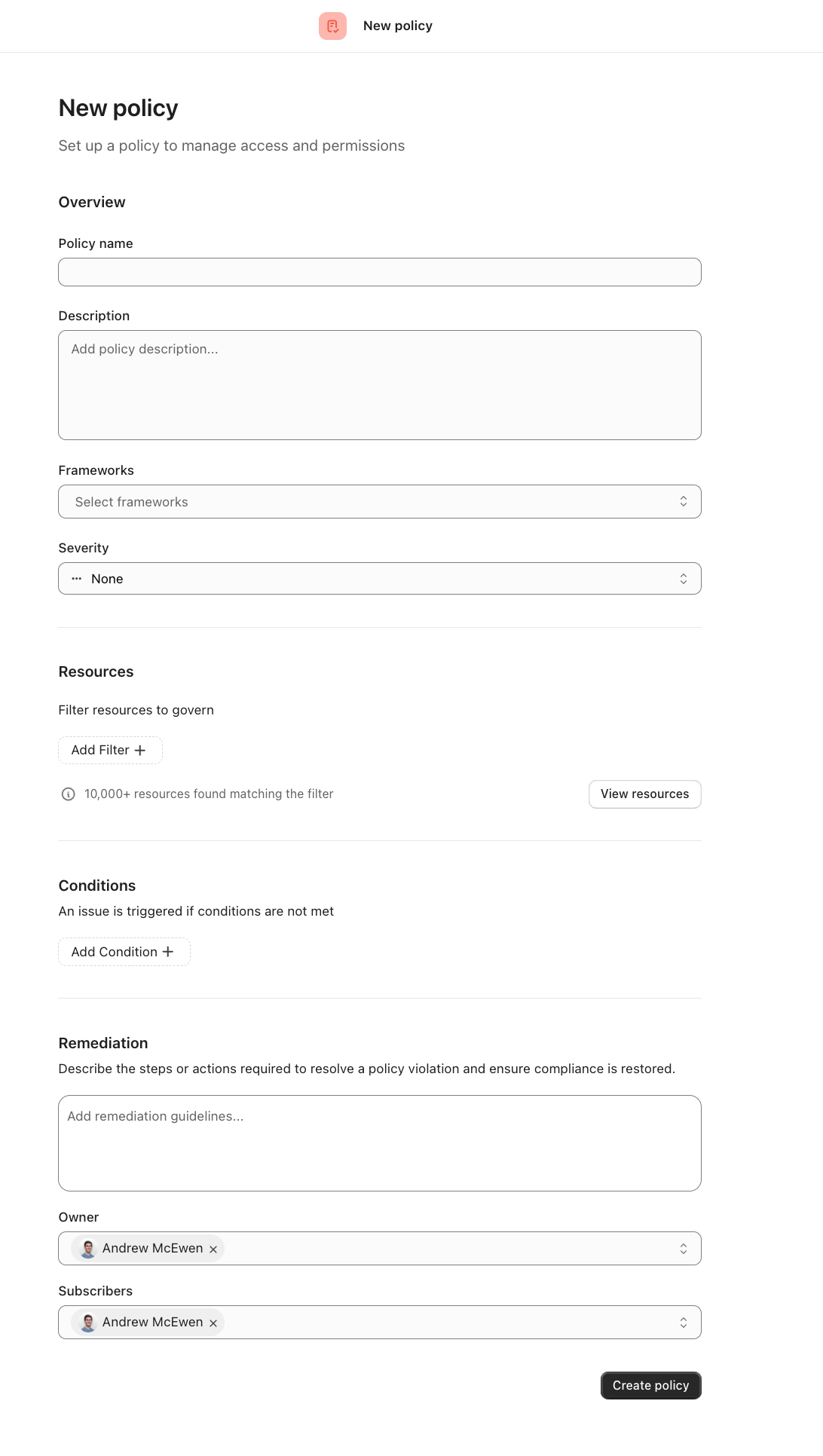The width and height of the screenshot is (823, 1456).
Task: Click Andrew McEwen's avatar in Subscribers field
Action: click(88, 1323)
